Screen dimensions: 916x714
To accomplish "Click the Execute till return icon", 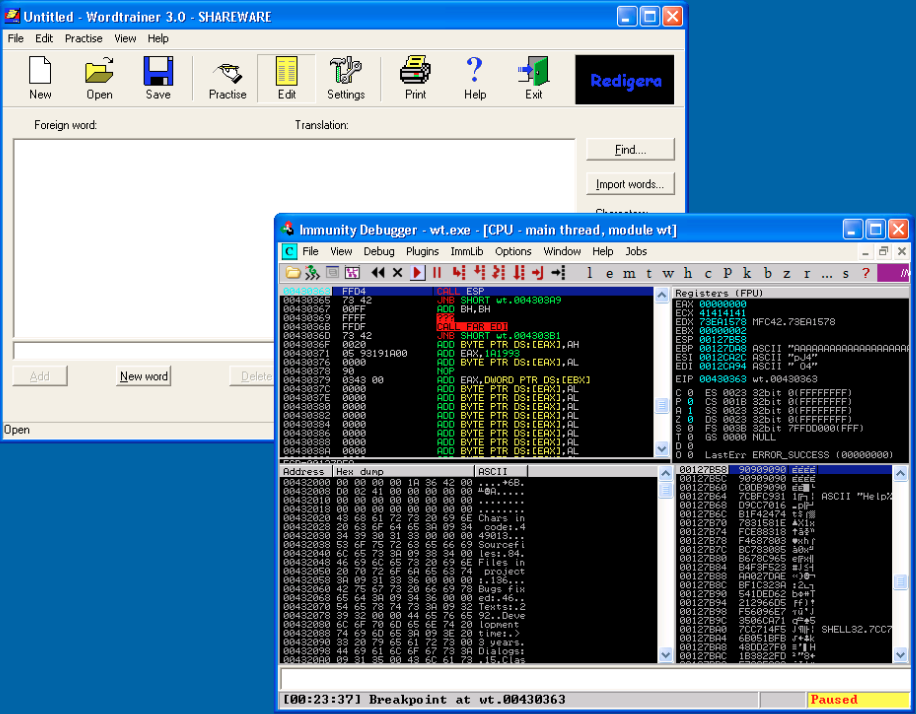I will click(x=538, y=273).
